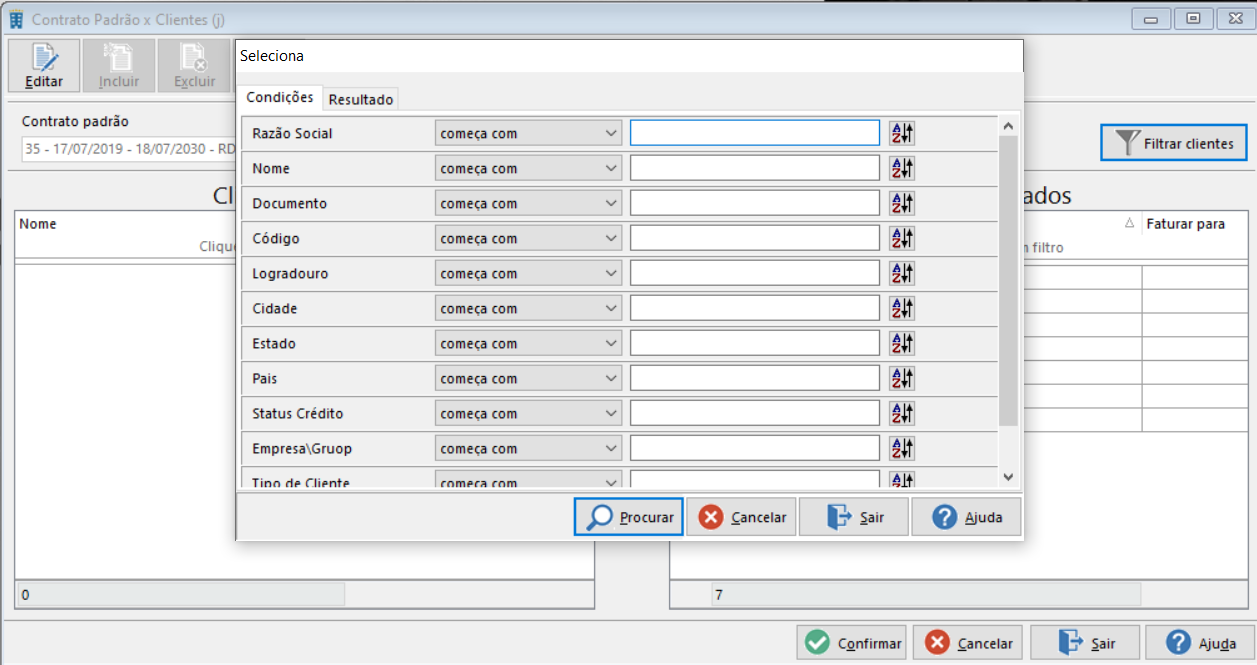Viewport: 1257px width, 665px height.
Task: Click the sort icon for Nome row
Action: [902, 168]
